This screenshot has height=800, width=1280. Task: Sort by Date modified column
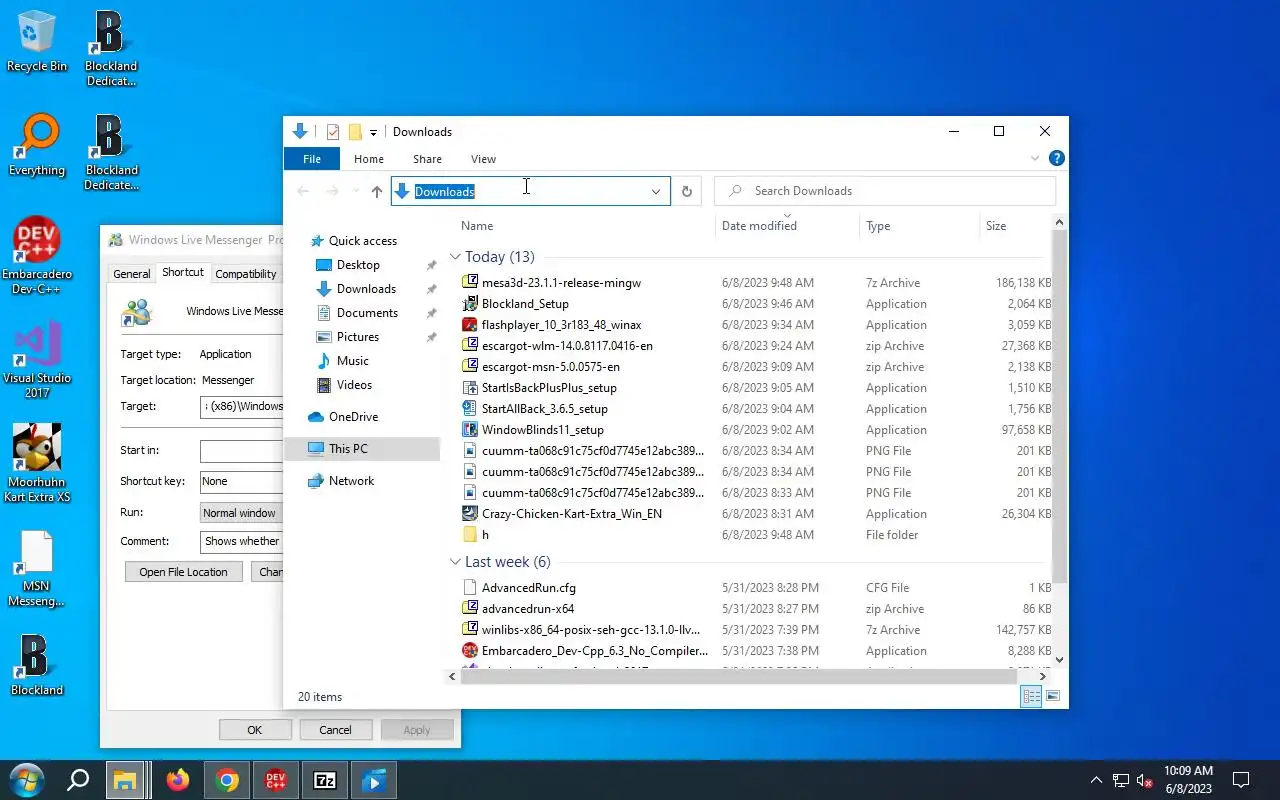tap(787, 226)
